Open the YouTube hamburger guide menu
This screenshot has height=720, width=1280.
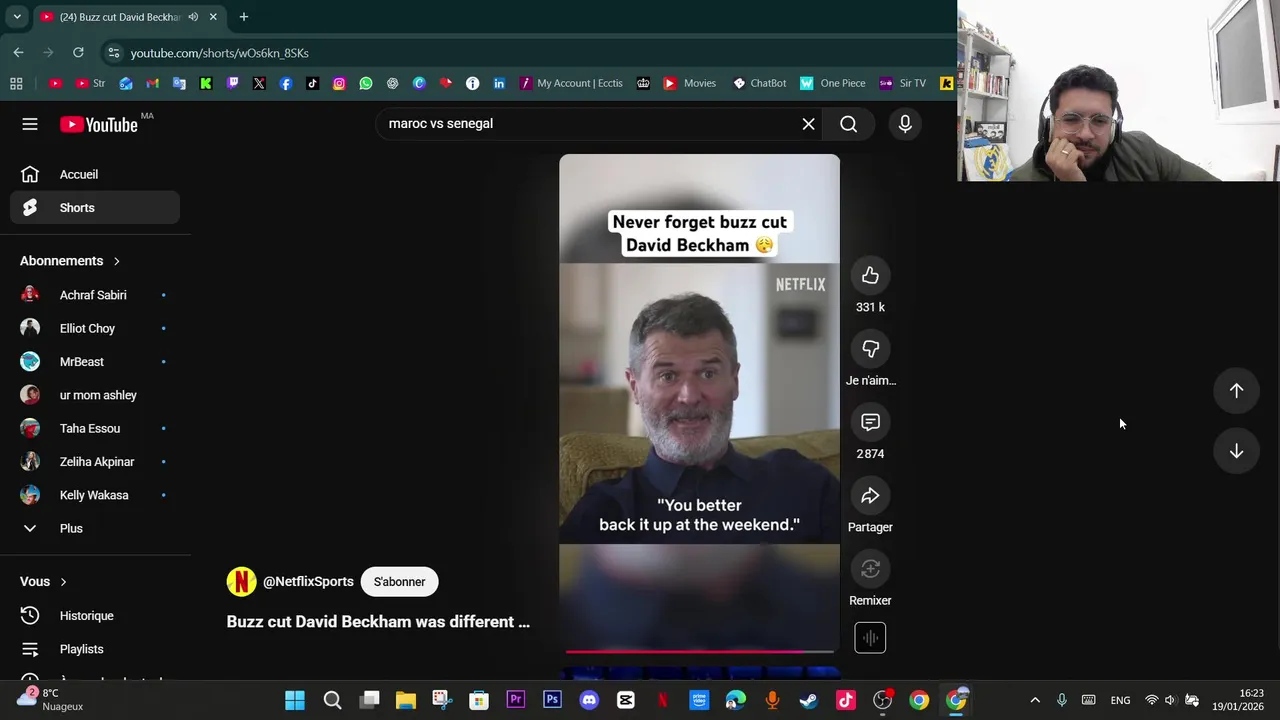(x=30, y=124)
